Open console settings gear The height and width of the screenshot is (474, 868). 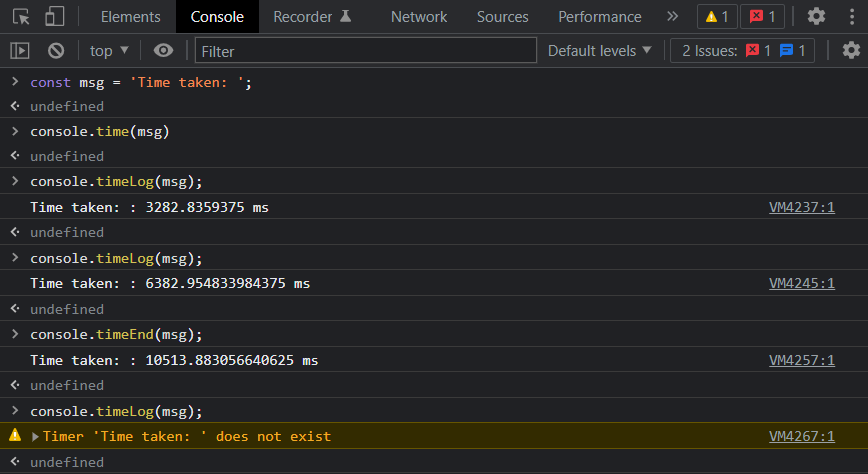click(851, 51)
